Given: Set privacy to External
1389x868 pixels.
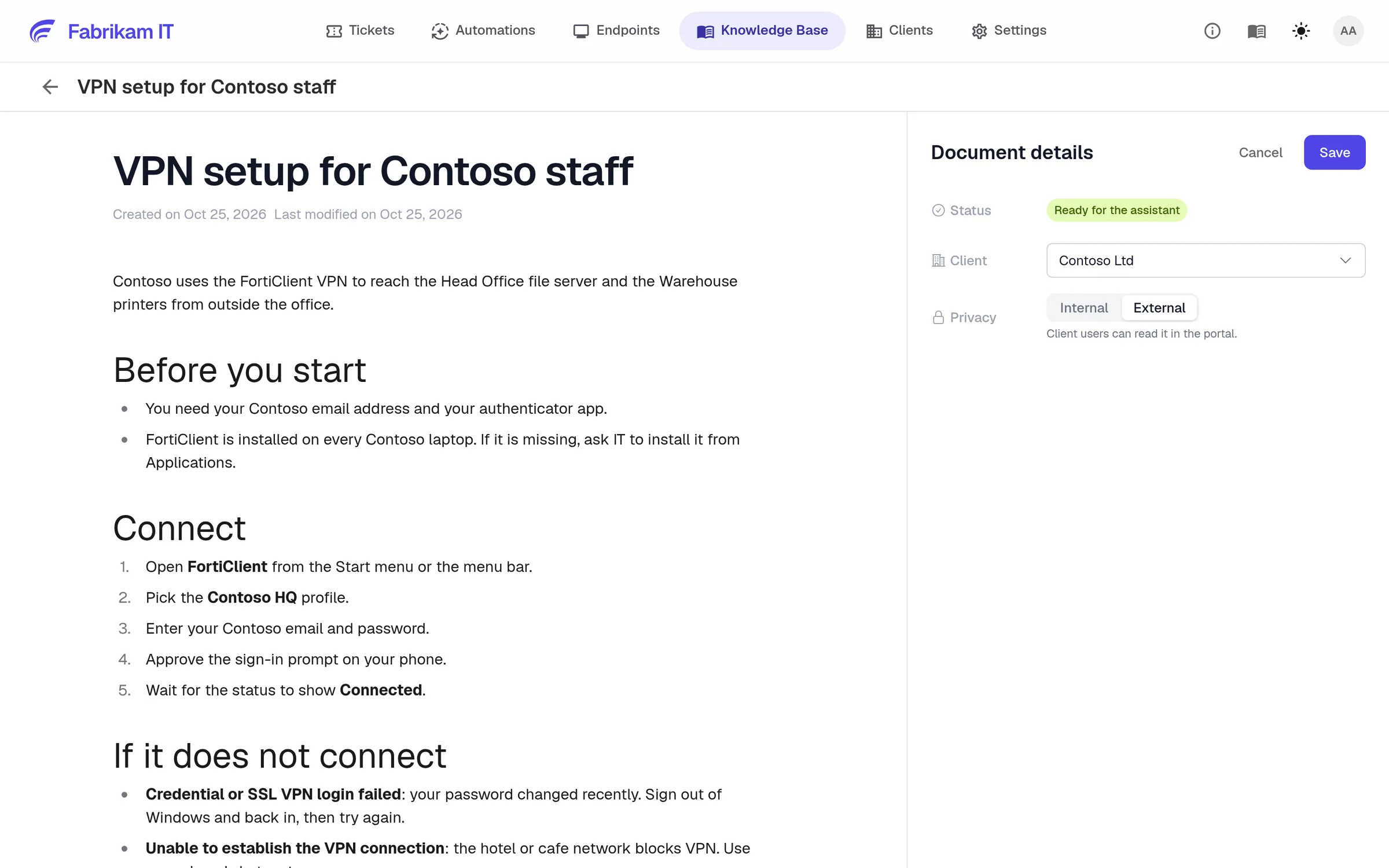Looking at the screenshot, I should [1159, 308].
